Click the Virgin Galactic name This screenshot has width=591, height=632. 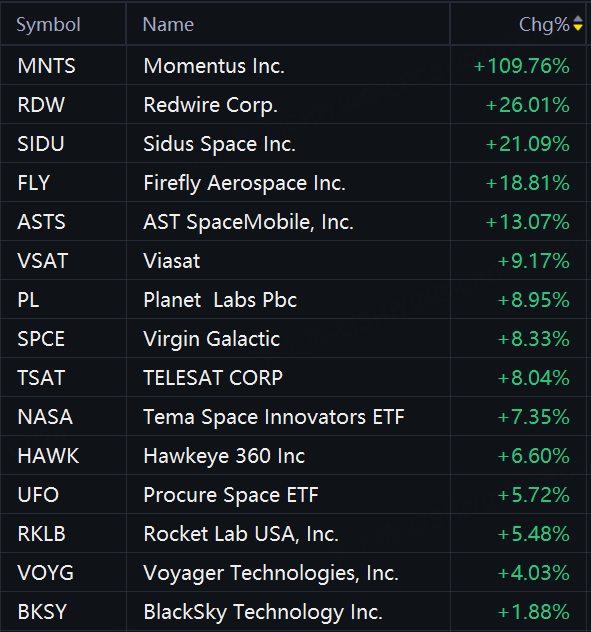[x=211, y=339]
